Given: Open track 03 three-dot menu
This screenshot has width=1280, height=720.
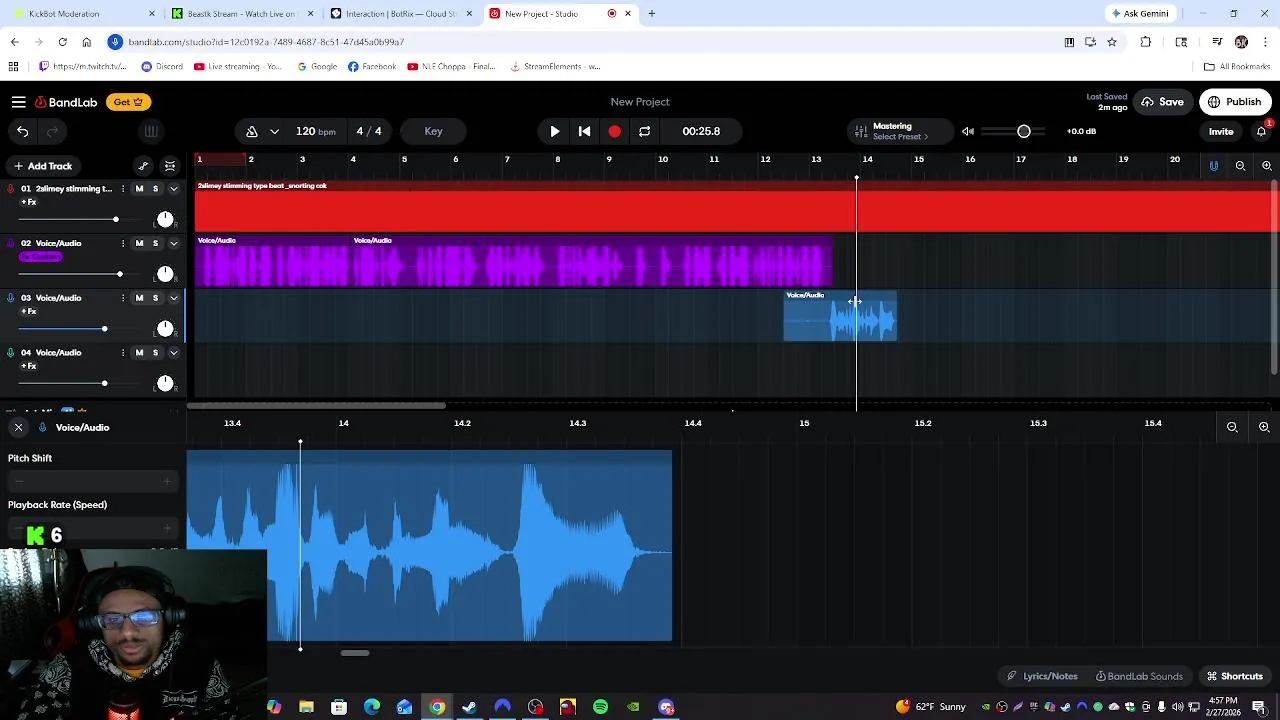Looking at the screenshot, I should 123,298.
